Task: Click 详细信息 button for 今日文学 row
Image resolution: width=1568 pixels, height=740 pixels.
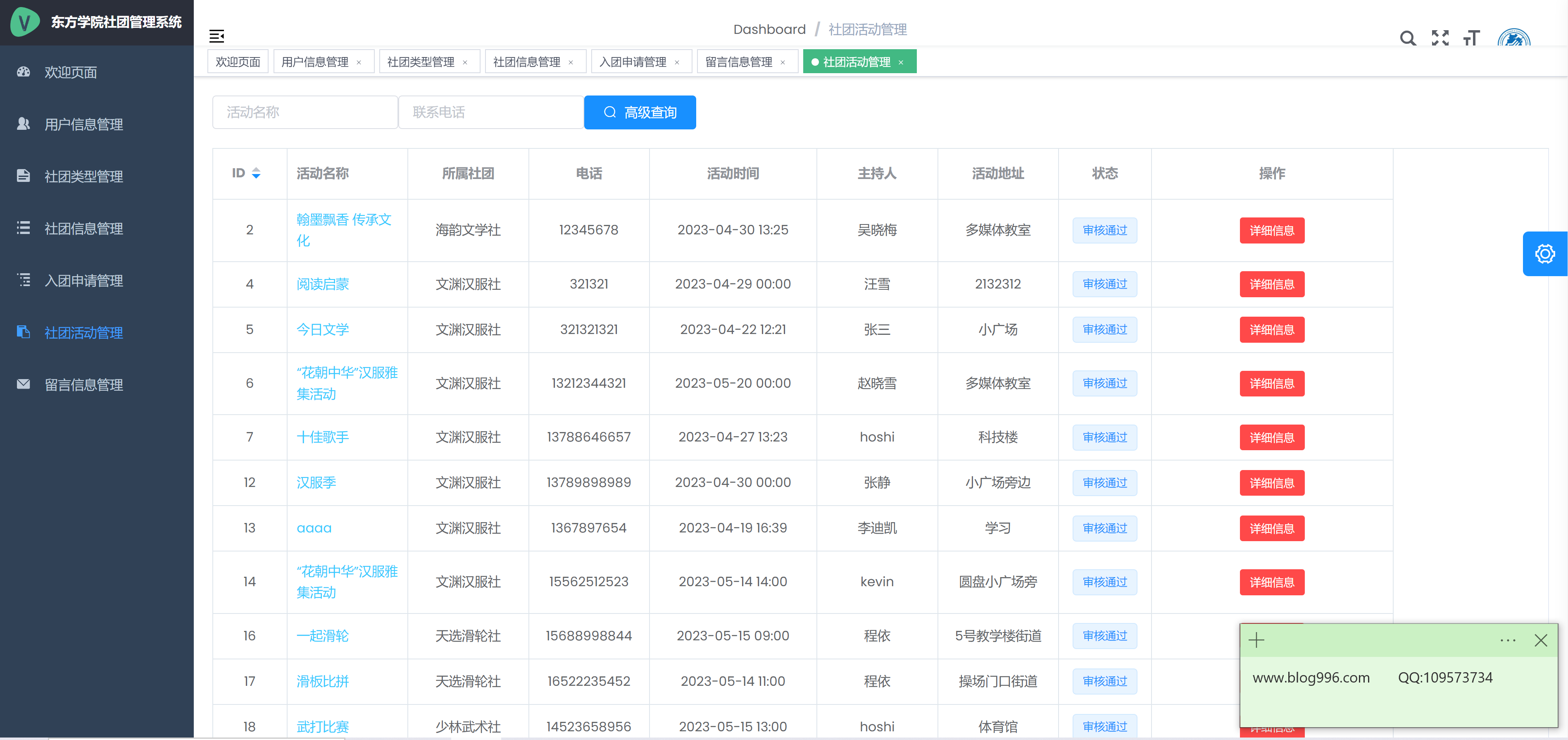Action: click(x=1272, y=329)
